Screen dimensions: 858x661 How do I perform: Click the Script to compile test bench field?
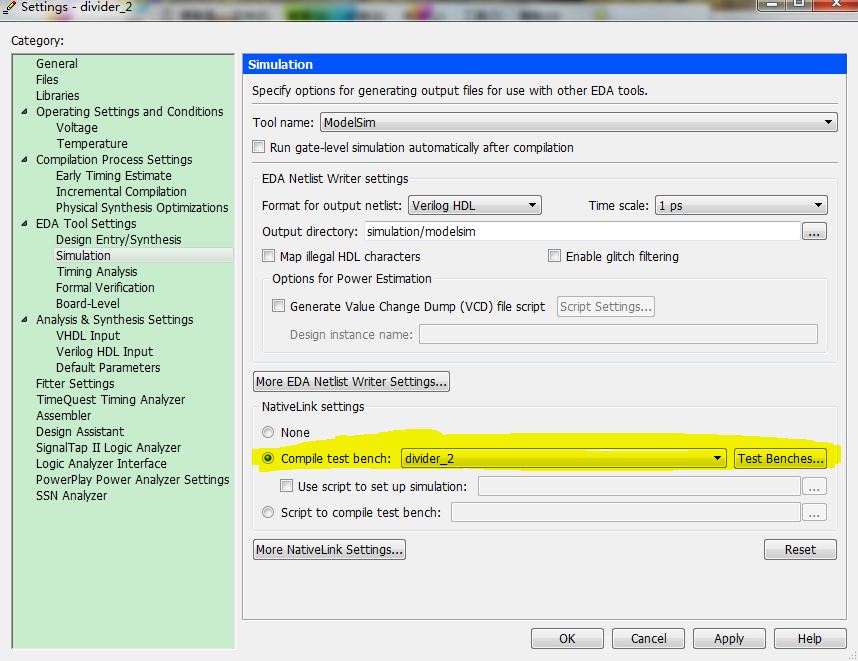click(x=625, y=513)
